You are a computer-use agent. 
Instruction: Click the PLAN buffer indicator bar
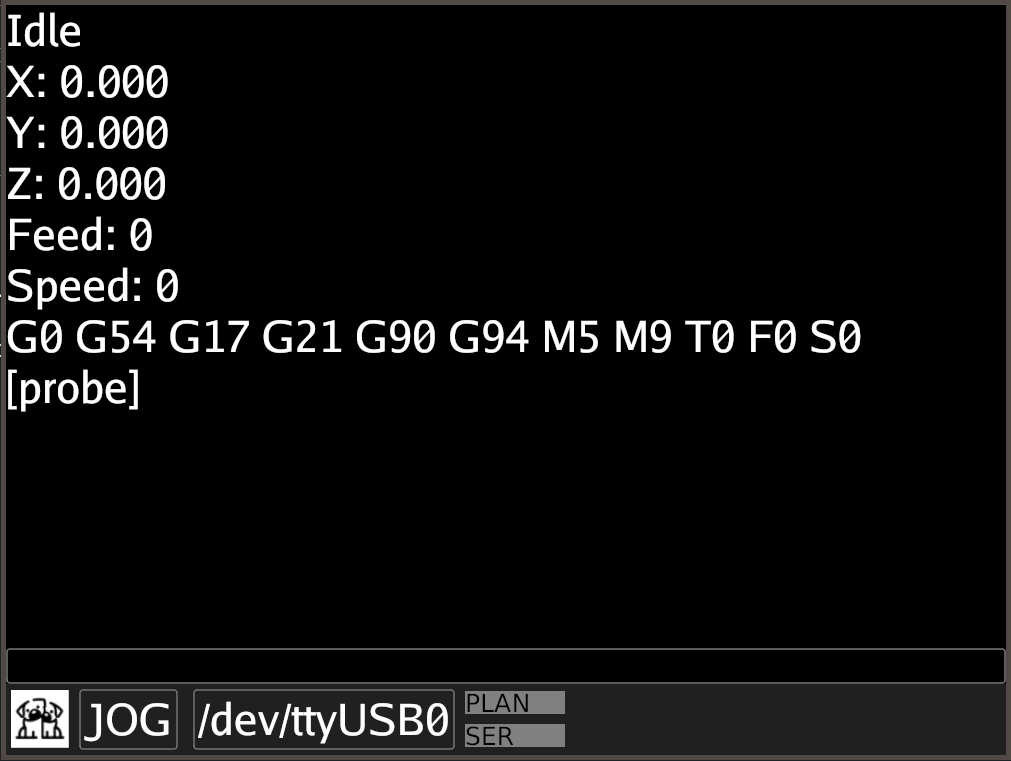tap(515, 702)
